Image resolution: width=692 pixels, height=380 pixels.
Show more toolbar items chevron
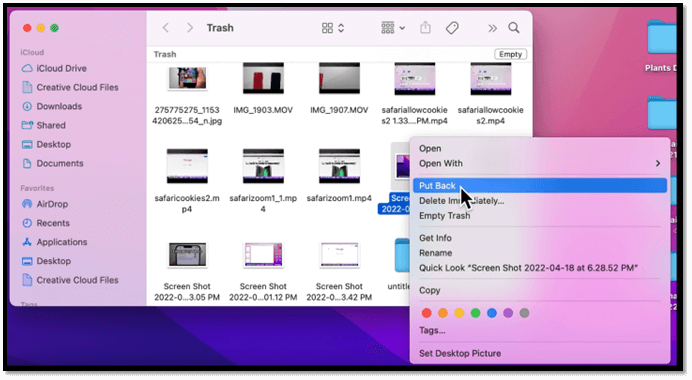coord(492,28)
